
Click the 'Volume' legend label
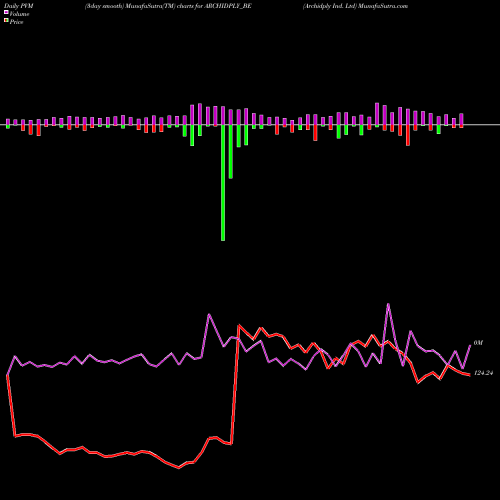point(19,14)
